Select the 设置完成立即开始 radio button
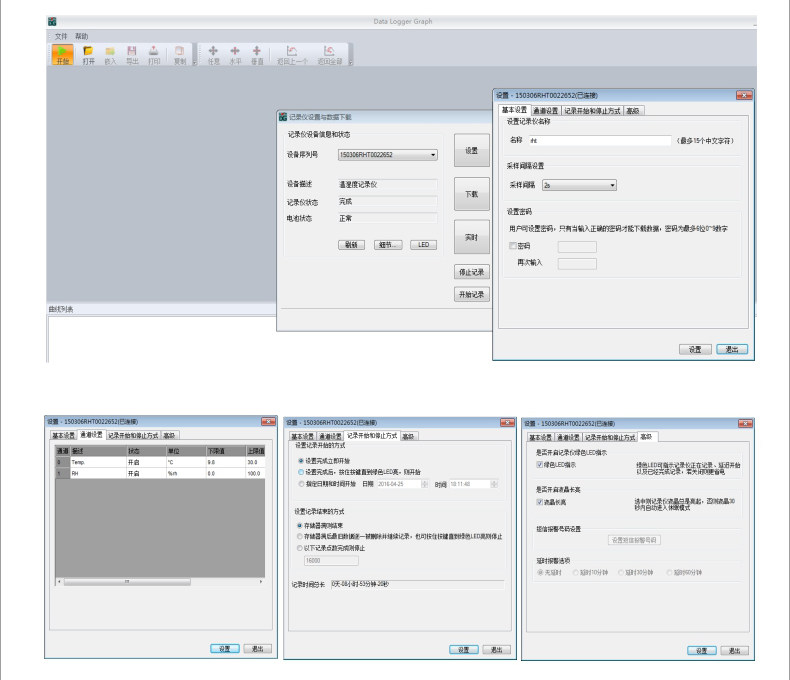The width and height of the screenshot is (790, 680). [x=301, y=461]
